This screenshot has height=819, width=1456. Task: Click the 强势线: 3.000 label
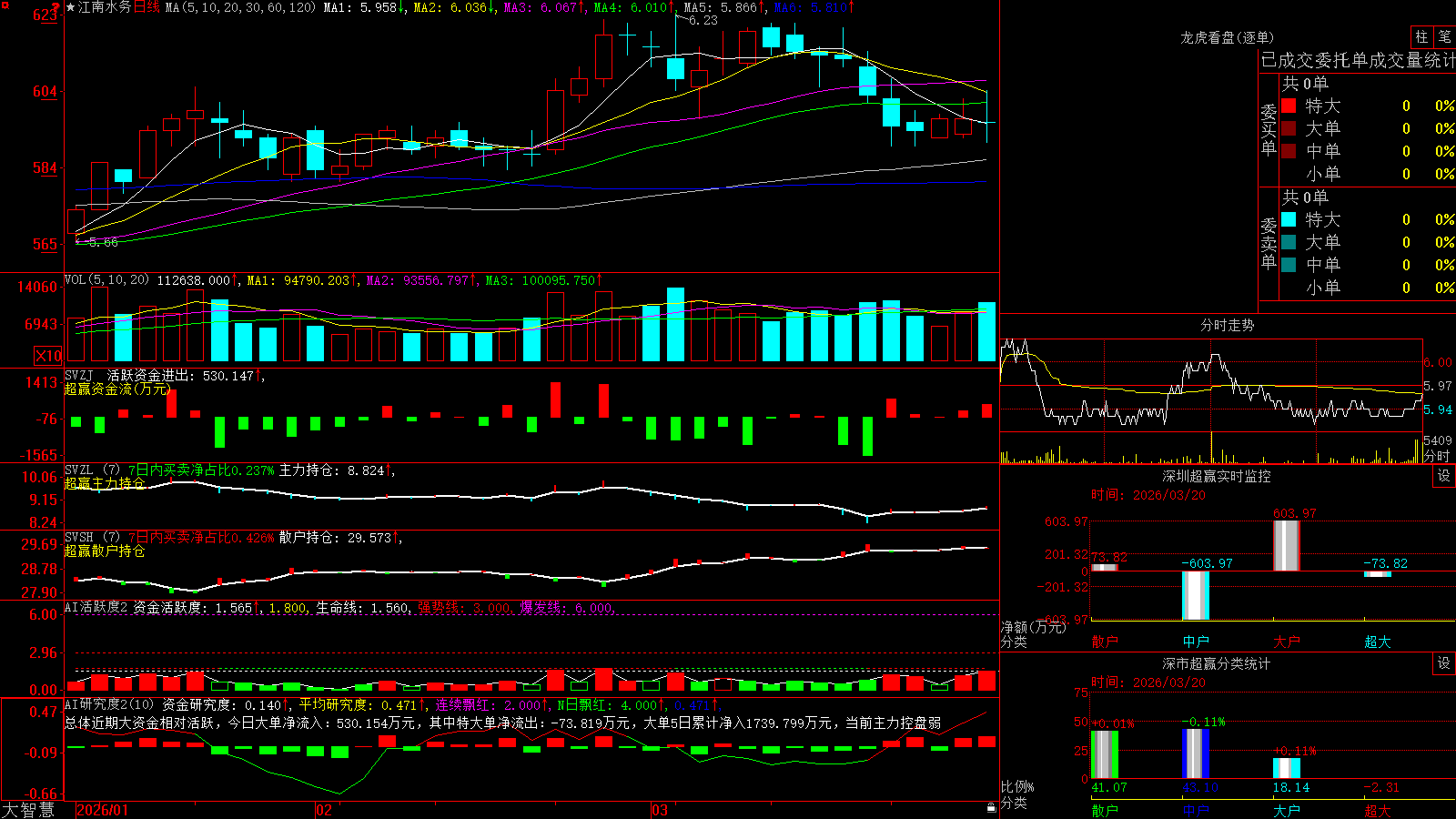465,607
